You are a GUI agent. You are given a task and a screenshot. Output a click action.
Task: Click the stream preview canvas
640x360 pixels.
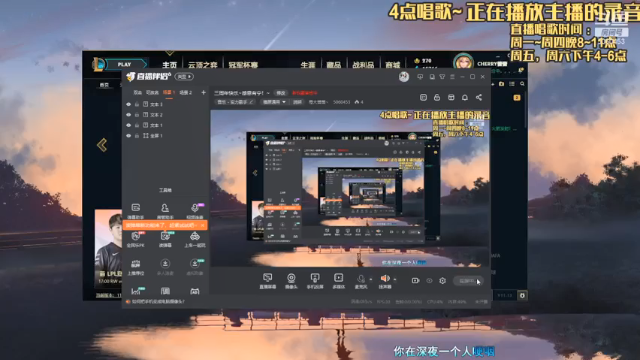point(350,188)
